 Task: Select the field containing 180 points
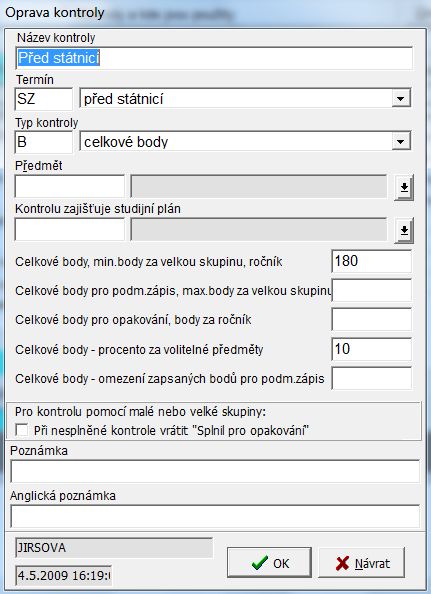coord(372,261)
